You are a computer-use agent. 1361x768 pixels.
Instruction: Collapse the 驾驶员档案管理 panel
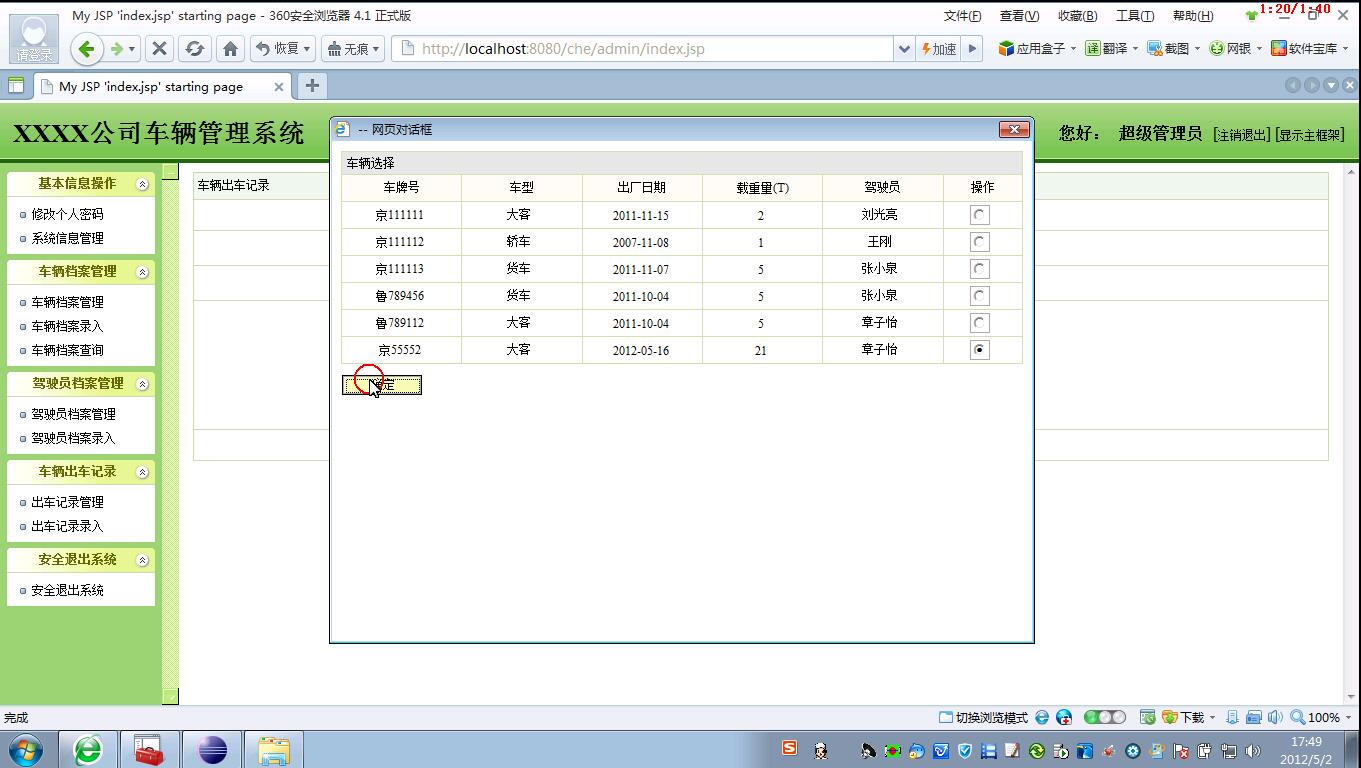(x=142, y=384)
